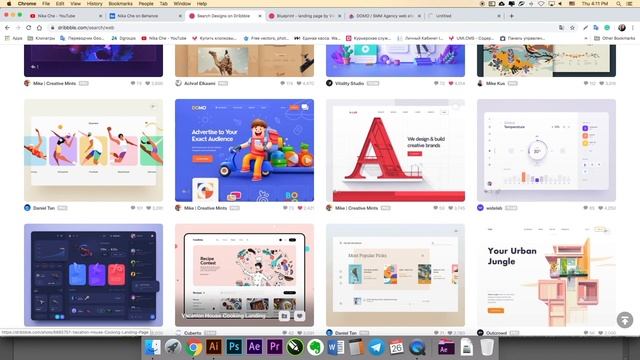This screenshot has width=640, height=360.
Task: Close the Nika Che - YouTube tab
Action: pos(100,16)
